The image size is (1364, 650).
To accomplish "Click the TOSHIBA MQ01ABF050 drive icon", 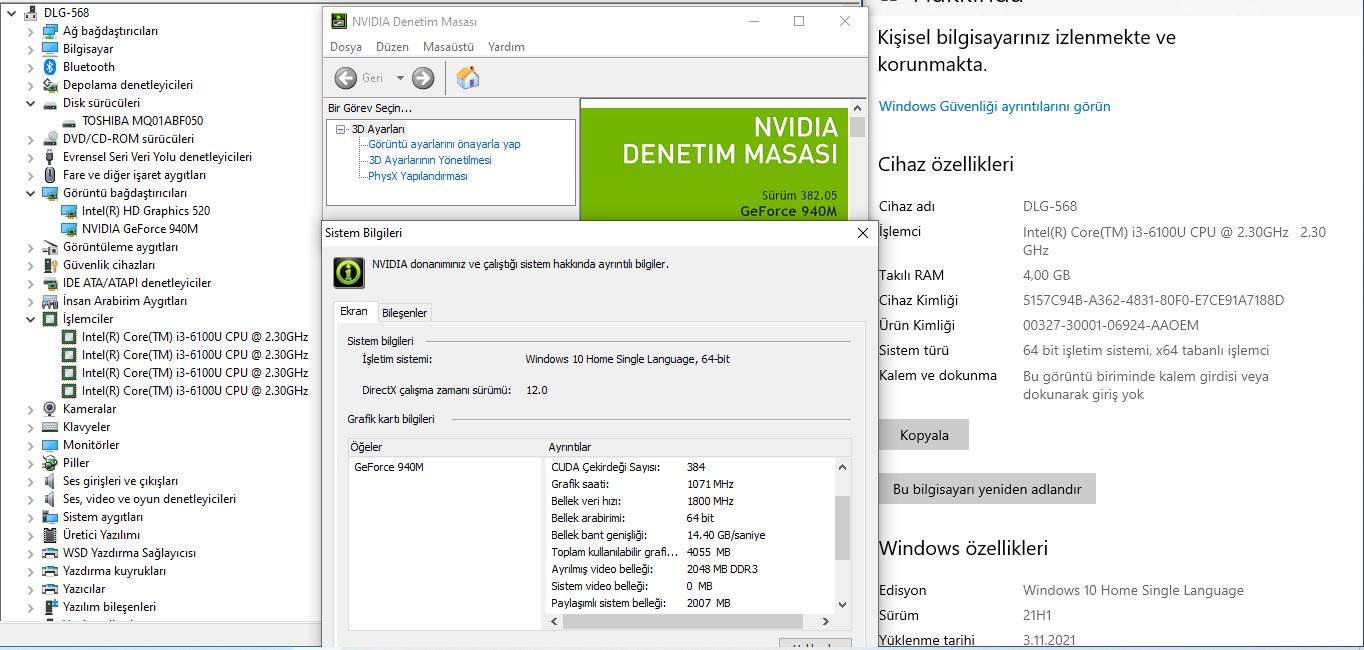I will click(x=69, y=121).
